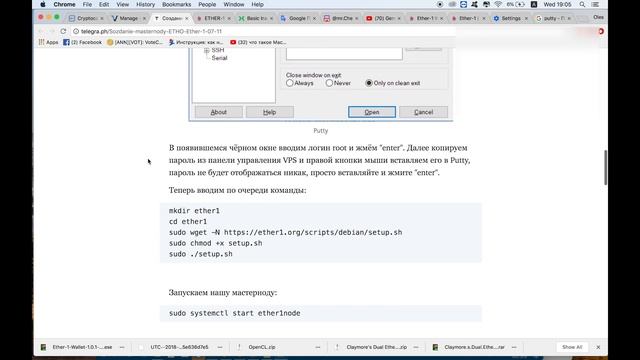Select the Never radio button
This screenshot has height=360, width=640.
point(329,83)
